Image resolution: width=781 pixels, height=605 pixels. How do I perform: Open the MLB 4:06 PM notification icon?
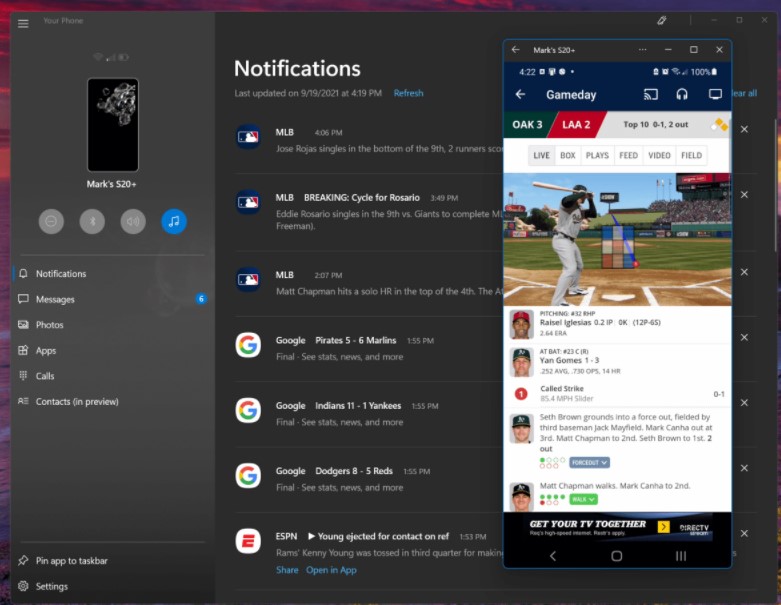(248, 136)
